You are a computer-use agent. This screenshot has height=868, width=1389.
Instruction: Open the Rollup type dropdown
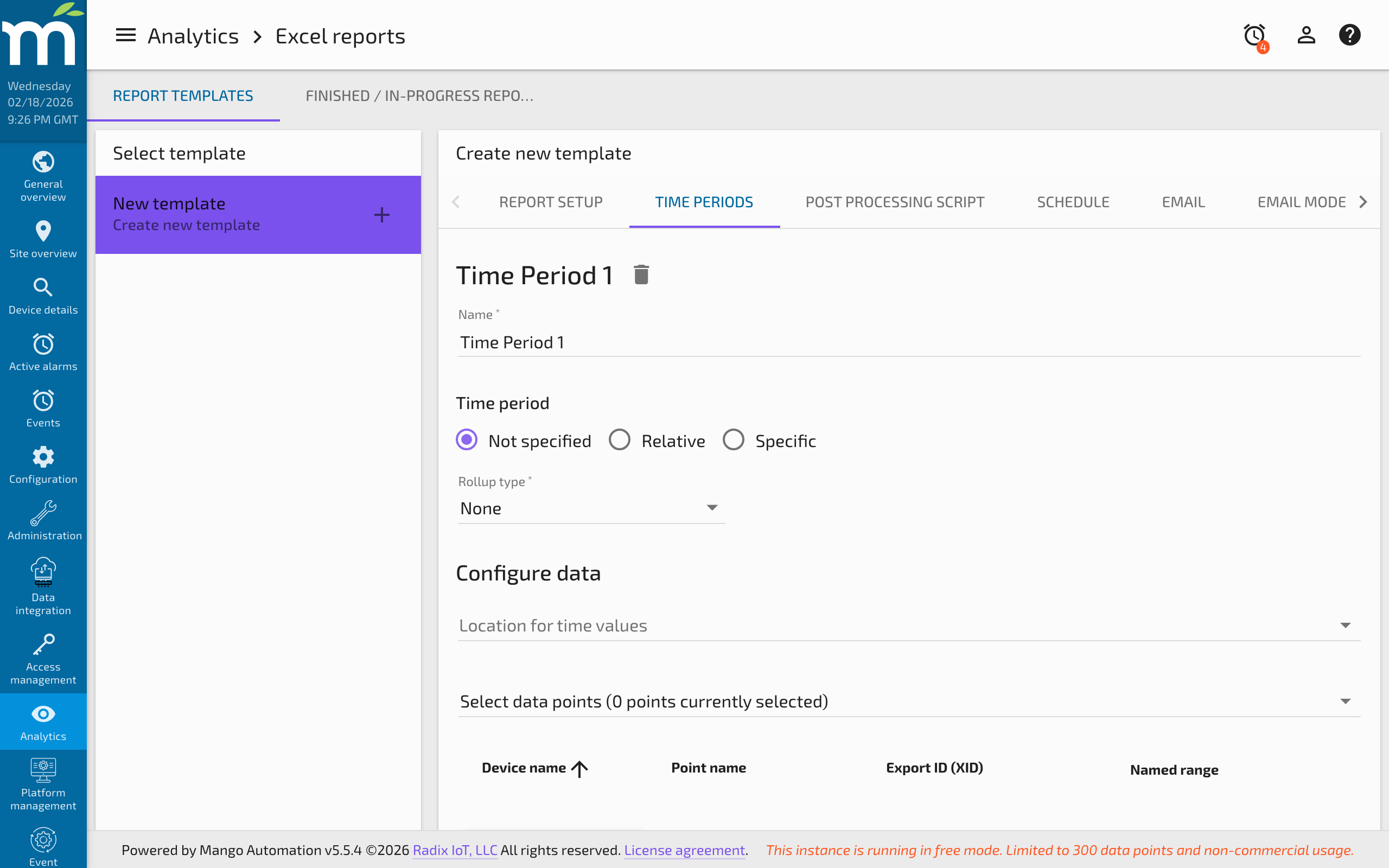(591, 508)
